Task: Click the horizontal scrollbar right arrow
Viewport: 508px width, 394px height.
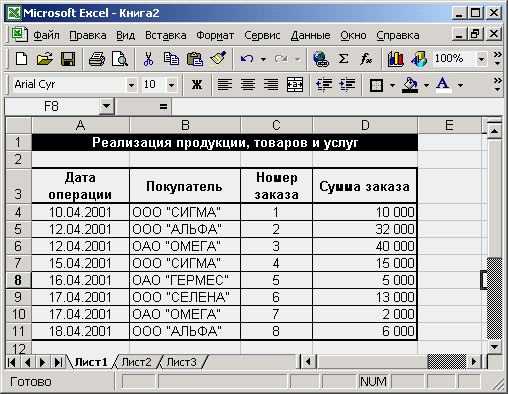Action: 474,361
